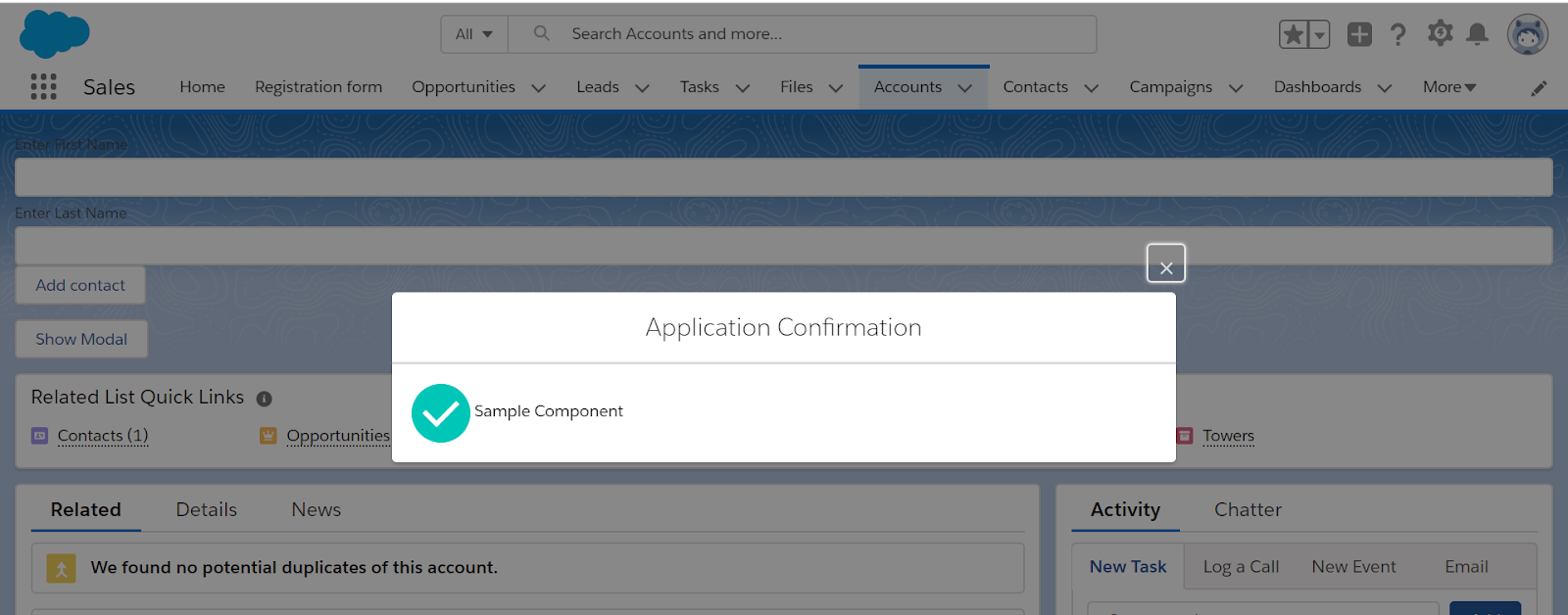Screen dimensions: 1568x615
Task: Click the Contacts quick link icon
Action: (x=39, y=436)
